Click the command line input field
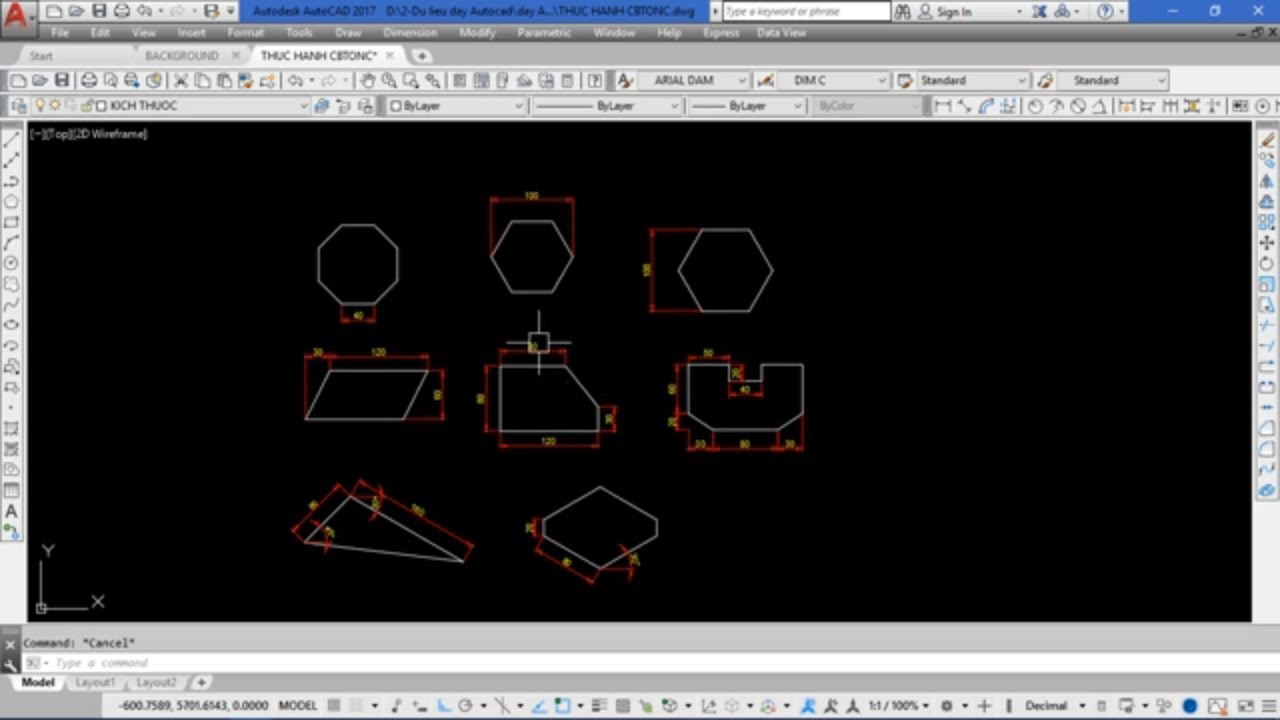This screenshot has height=720, width=1280. click(x=640, y=662)
